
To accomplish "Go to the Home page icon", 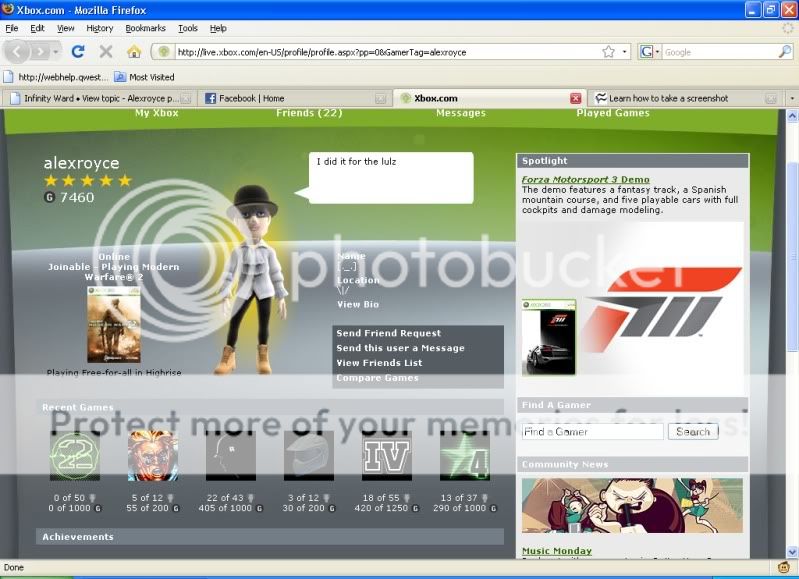I will [x=134, y=51].
